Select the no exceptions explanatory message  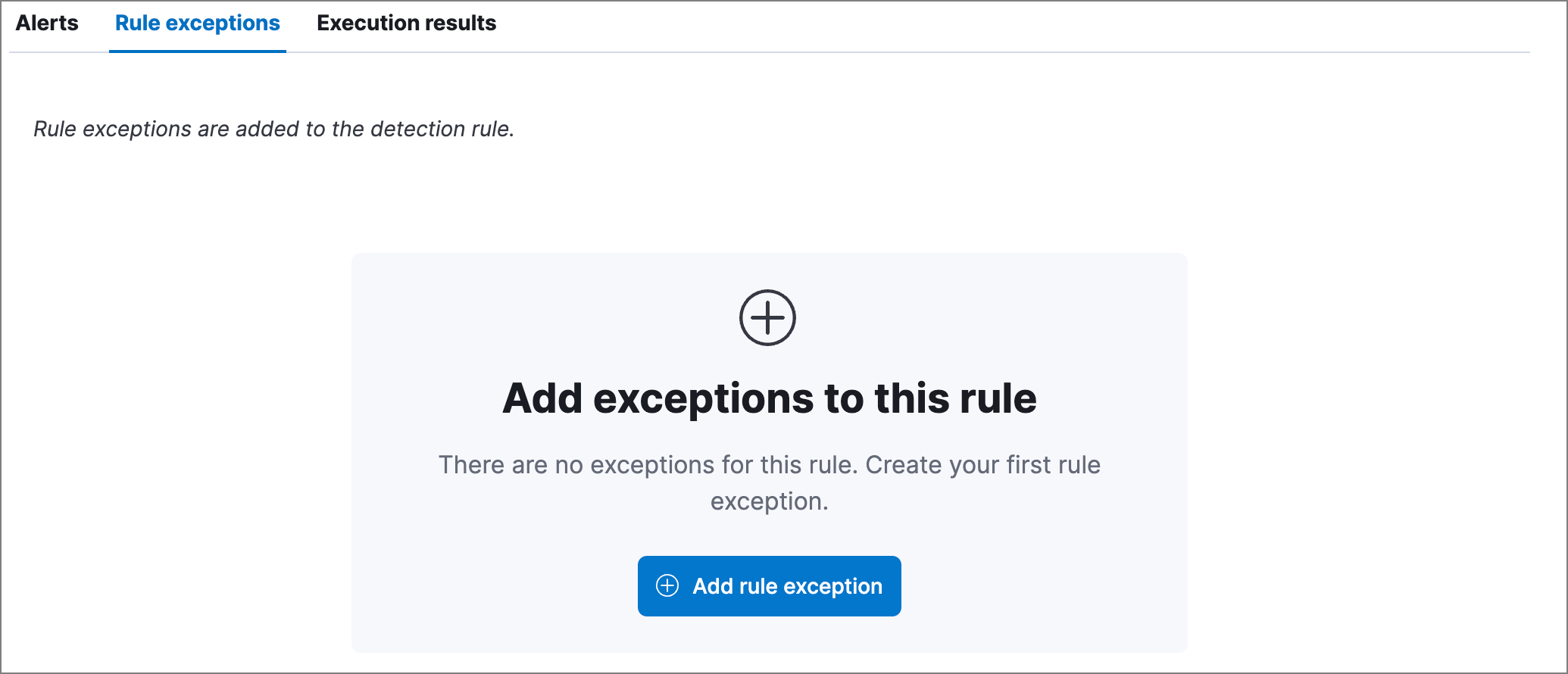[769, 482]
